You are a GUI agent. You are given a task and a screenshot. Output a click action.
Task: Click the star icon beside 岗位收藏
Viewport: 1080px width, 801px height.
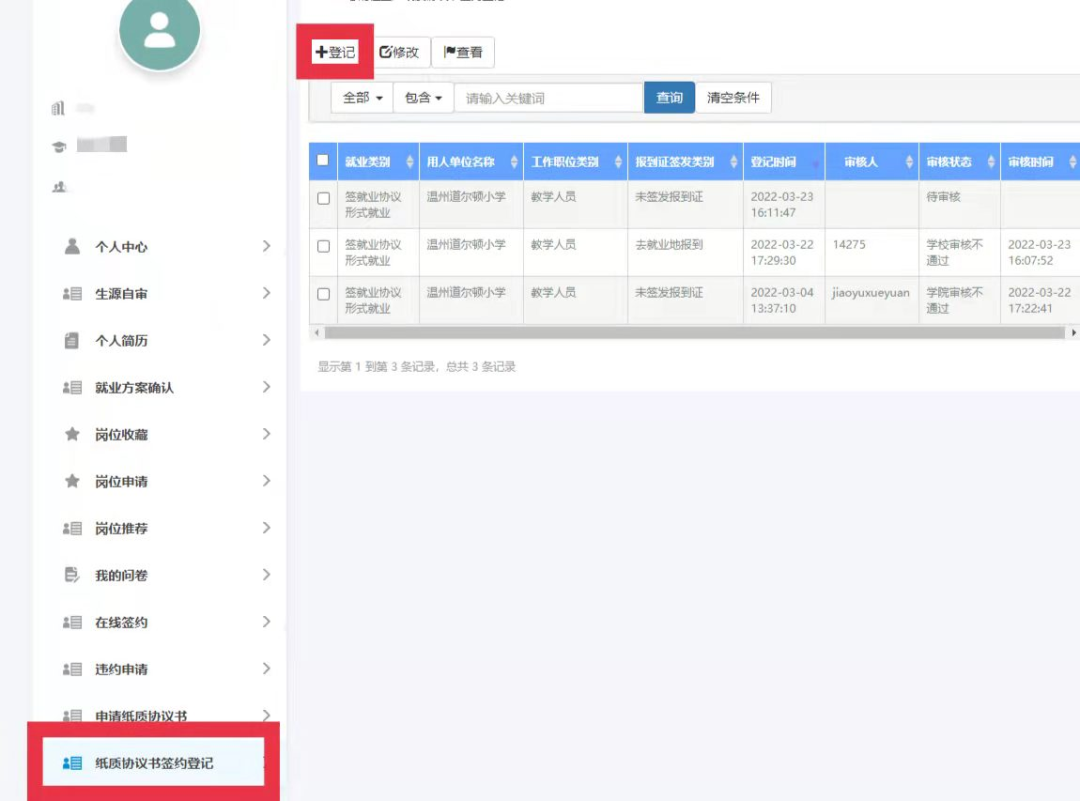[x=72, y=434]
